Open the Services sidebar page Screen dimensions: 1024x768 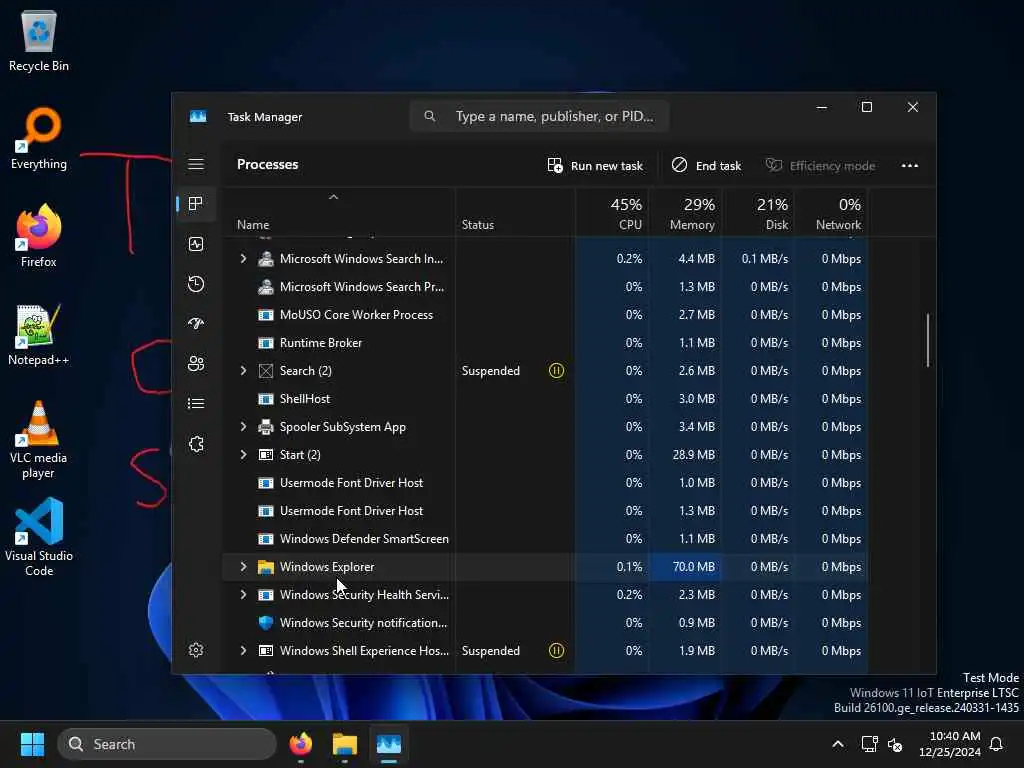pos(196,444)
